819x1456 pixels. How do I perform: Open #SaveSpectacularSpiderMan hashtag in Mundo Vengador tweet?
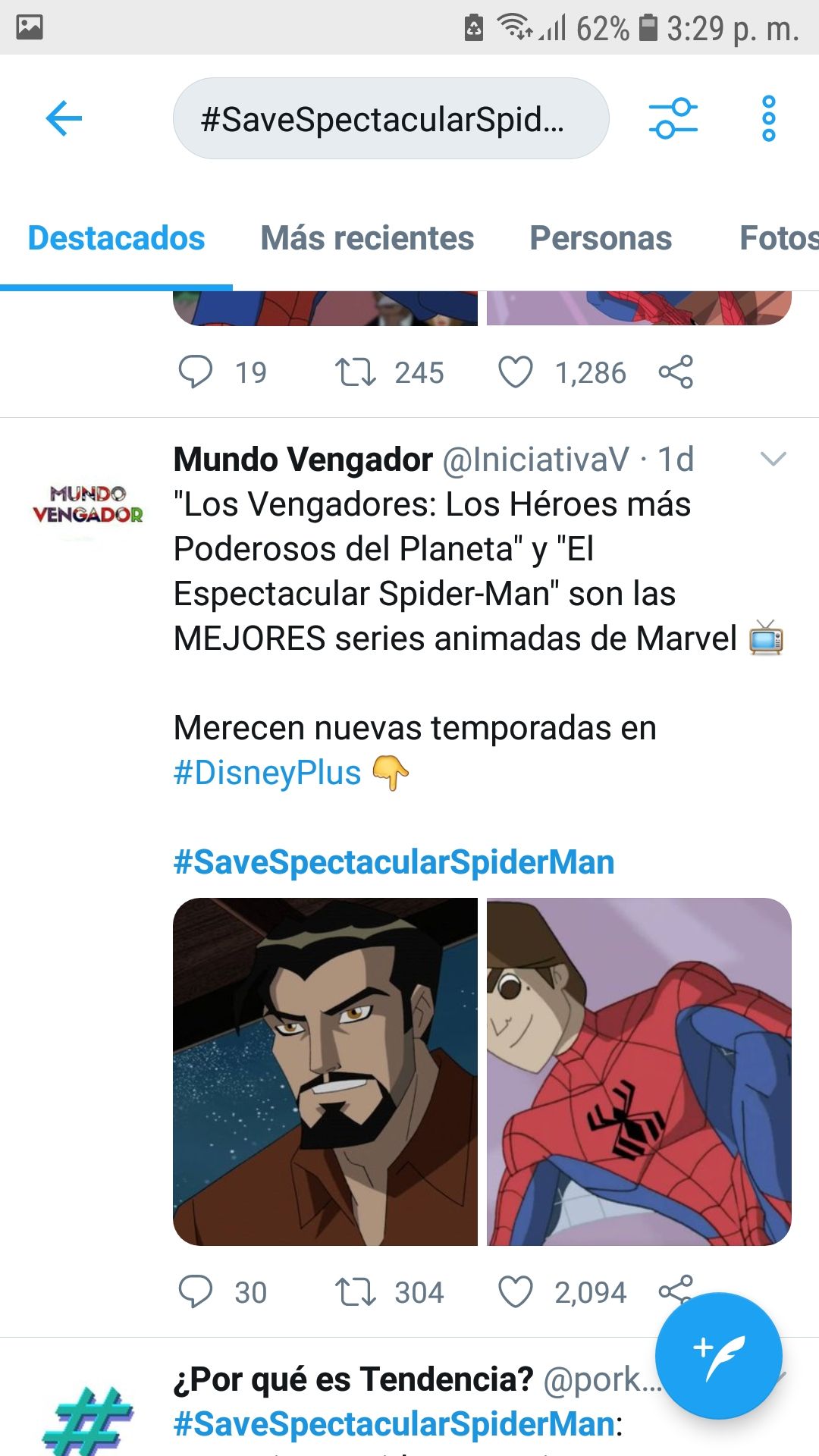394,862
